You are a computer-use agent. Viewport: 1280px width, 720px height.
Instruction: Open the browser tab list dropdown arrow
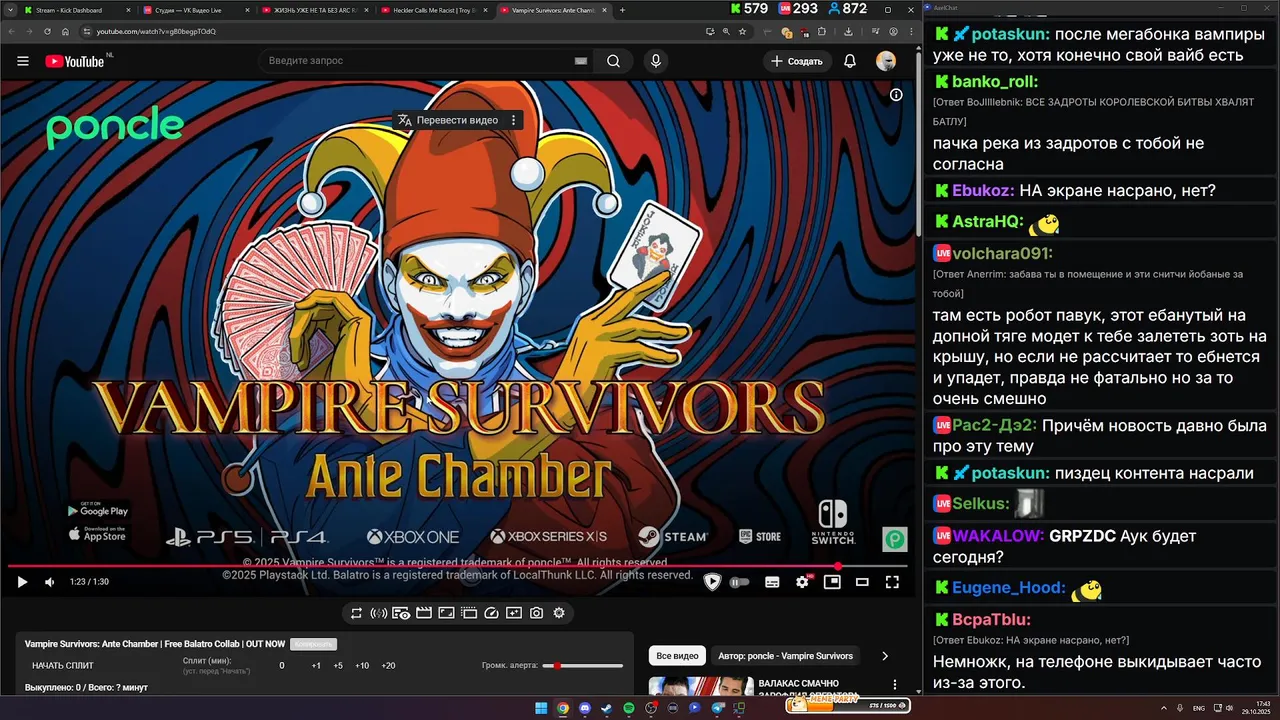point(9,10)
